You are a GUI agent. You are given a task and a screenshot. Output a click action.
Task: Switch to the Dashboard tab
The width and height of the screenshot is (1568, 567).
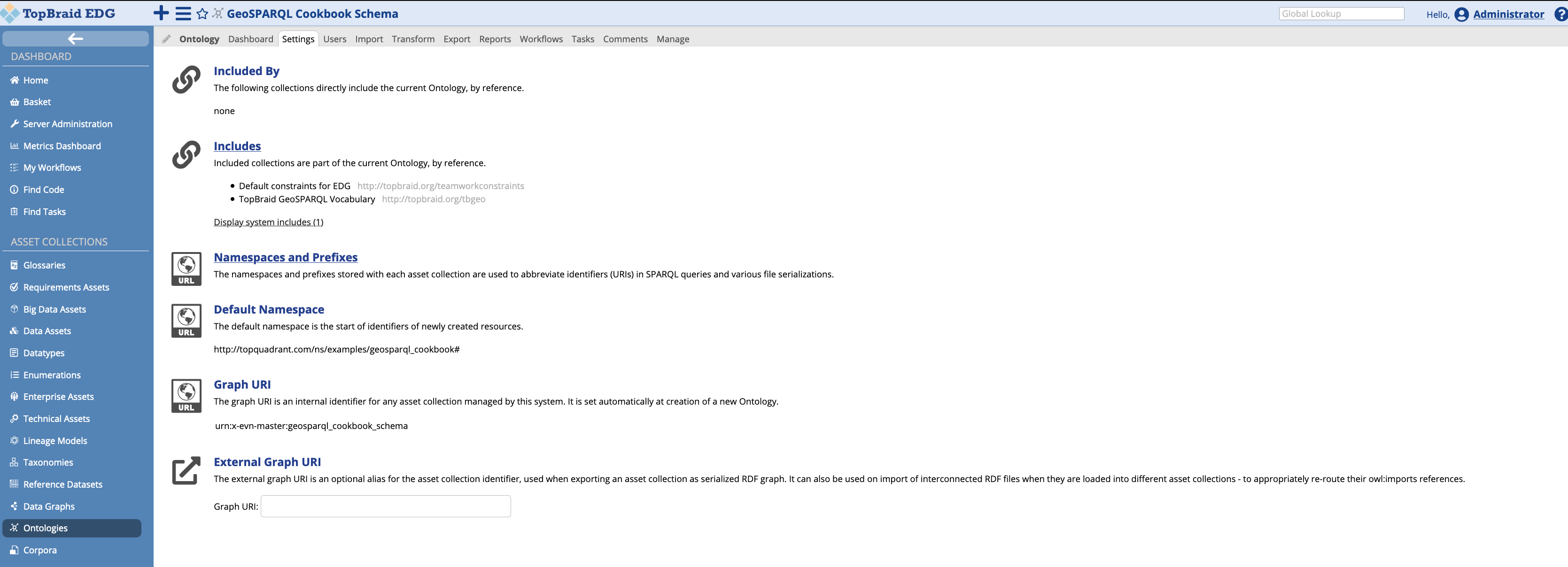pos(250,39)
